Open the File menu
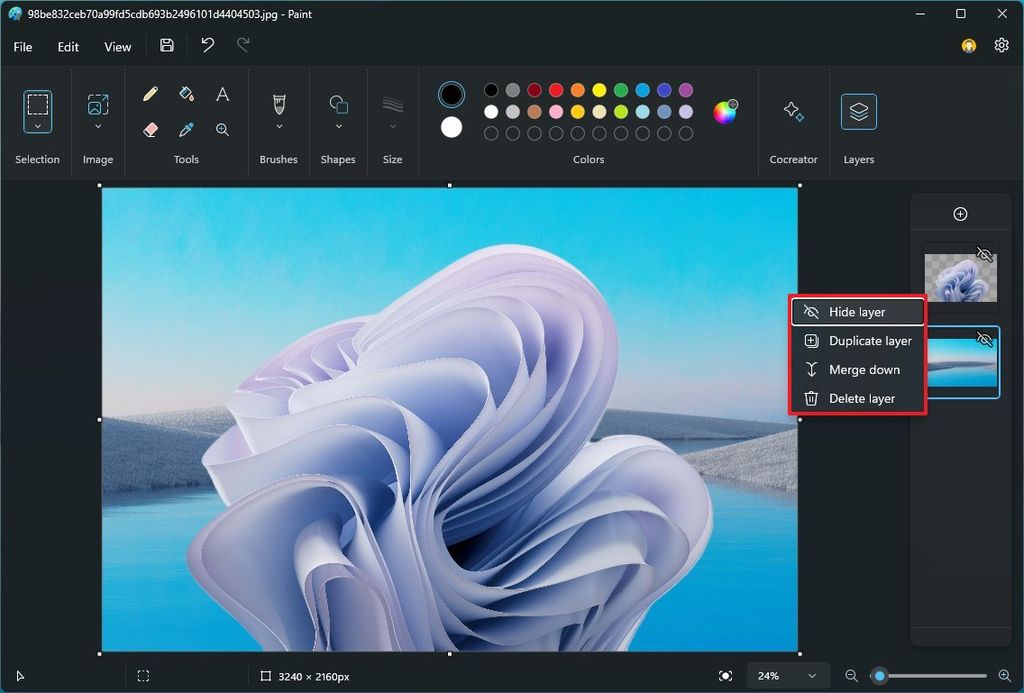 point(22,46)
